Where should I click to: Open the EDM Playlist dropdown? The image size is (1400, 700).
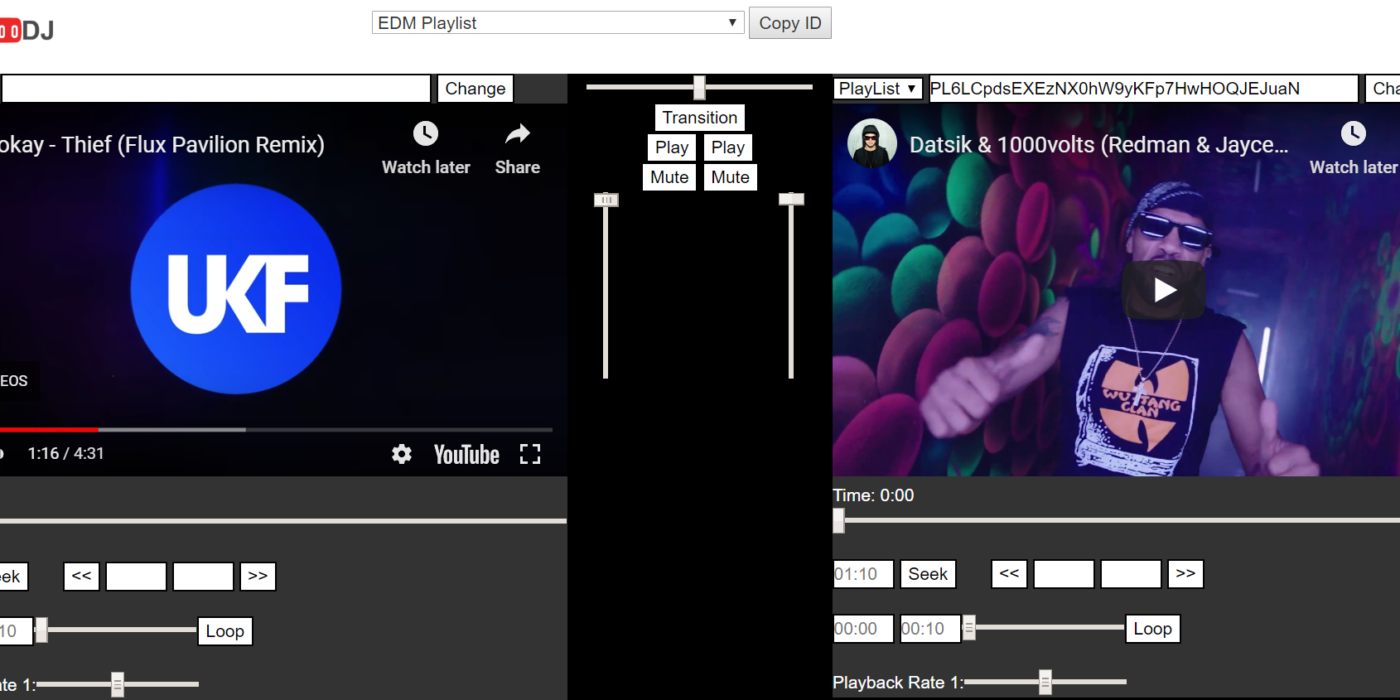pyautogui.click(x=557, y=22)
